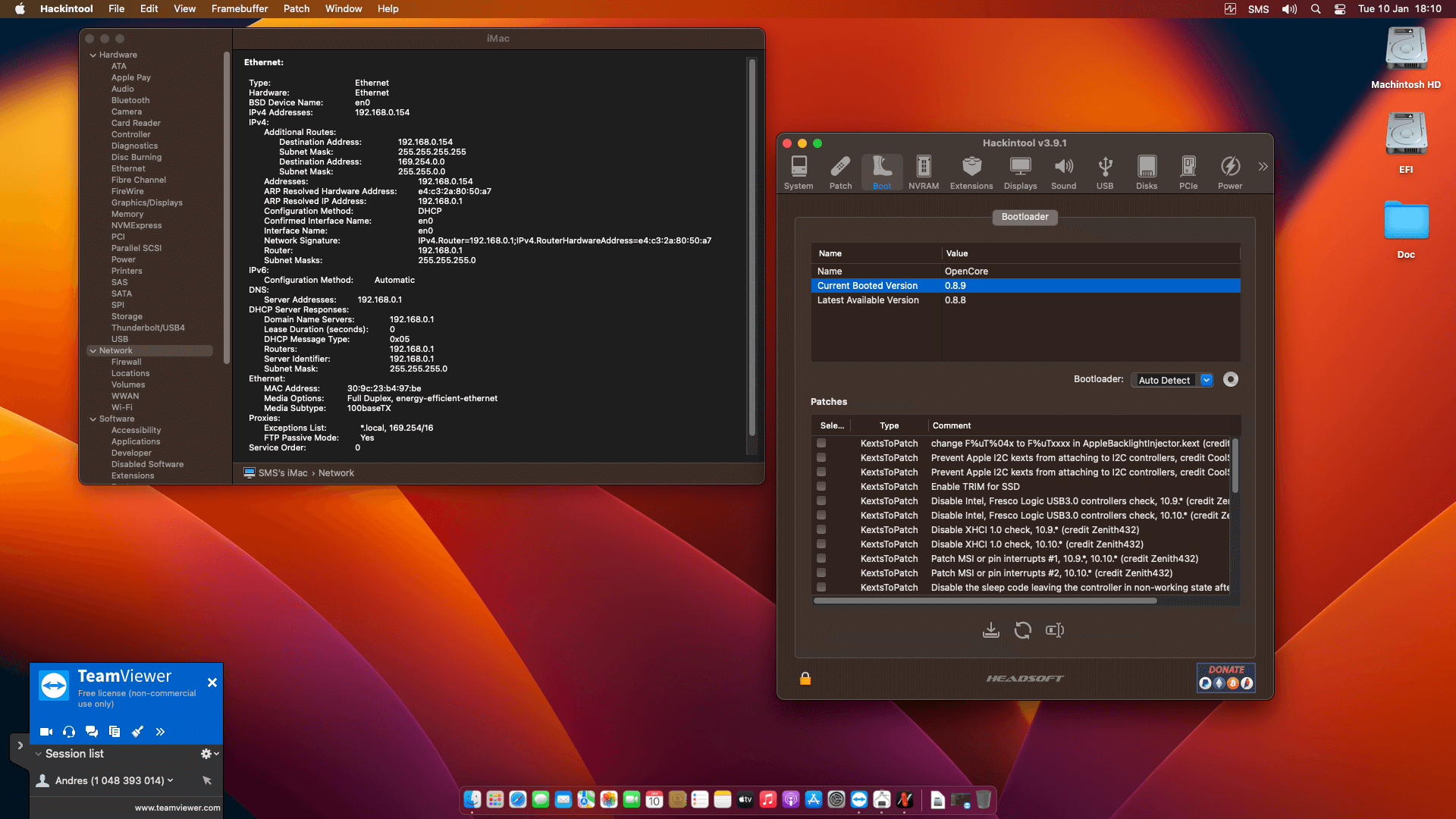Open the Window menu in menu bar
The image size is (1456, 819).
pos(344,8)
